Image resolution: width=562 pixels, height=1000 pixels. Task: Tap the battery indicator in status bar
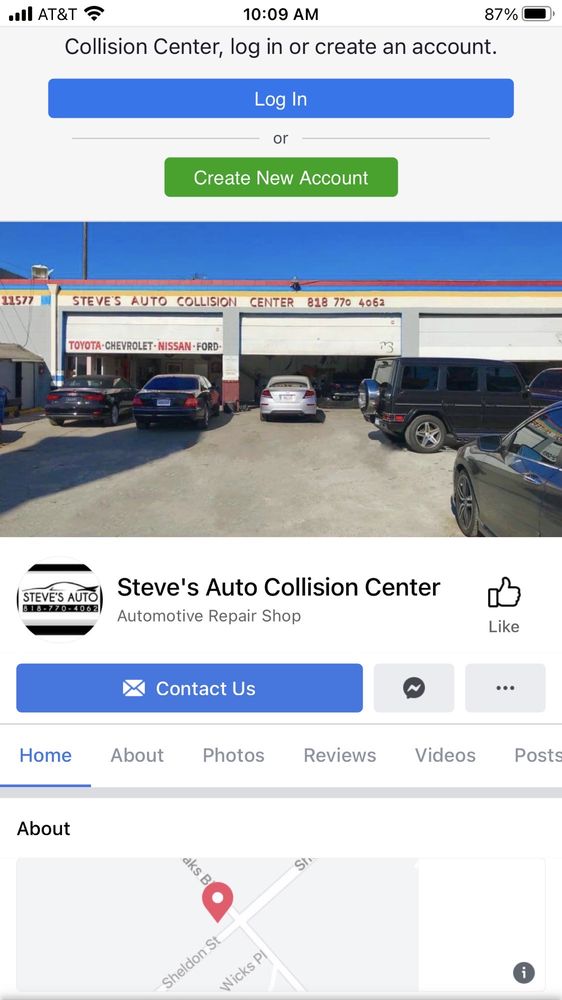(538, 13)
